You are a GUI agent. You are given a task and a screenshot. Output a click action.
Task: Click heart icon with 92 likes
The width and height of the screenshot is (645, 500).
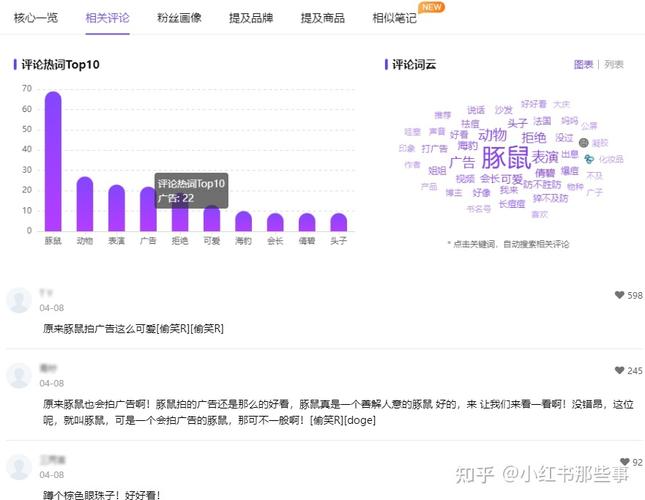(625, 462)
